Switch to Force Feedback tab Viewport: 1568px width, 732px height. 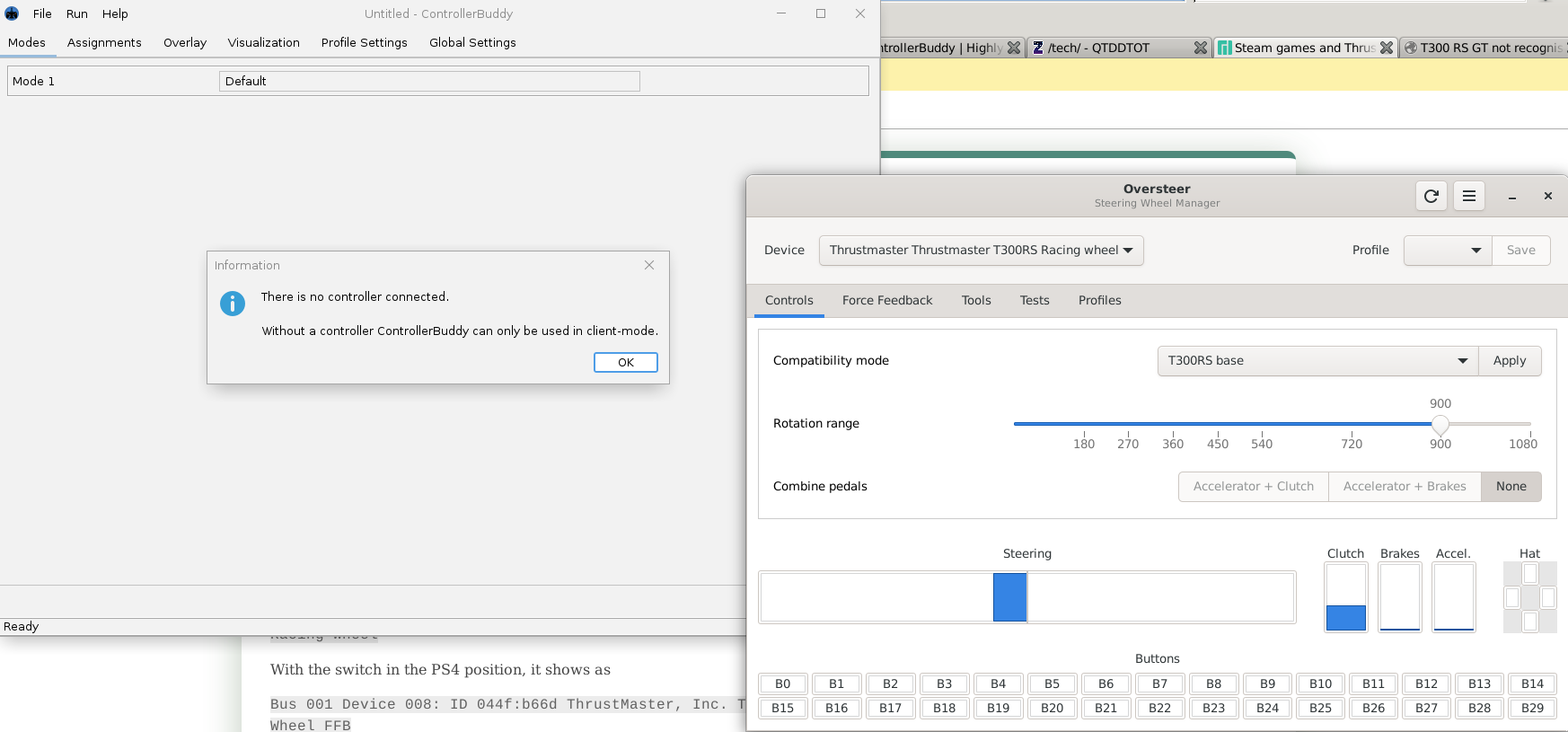coord(887,300)
